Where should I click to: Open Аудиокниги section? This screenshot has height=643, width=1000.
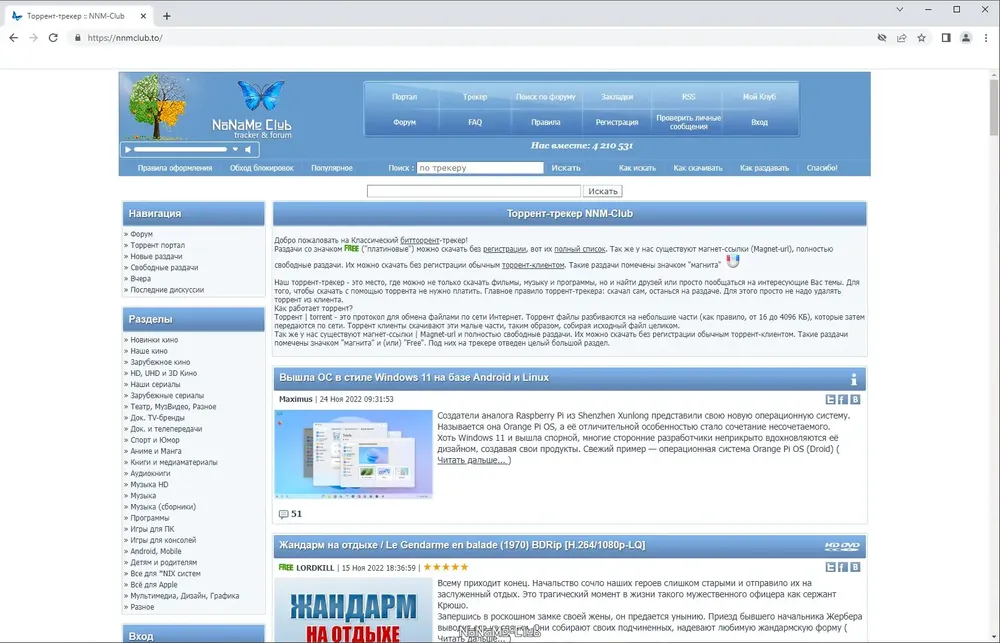(150, 473)
